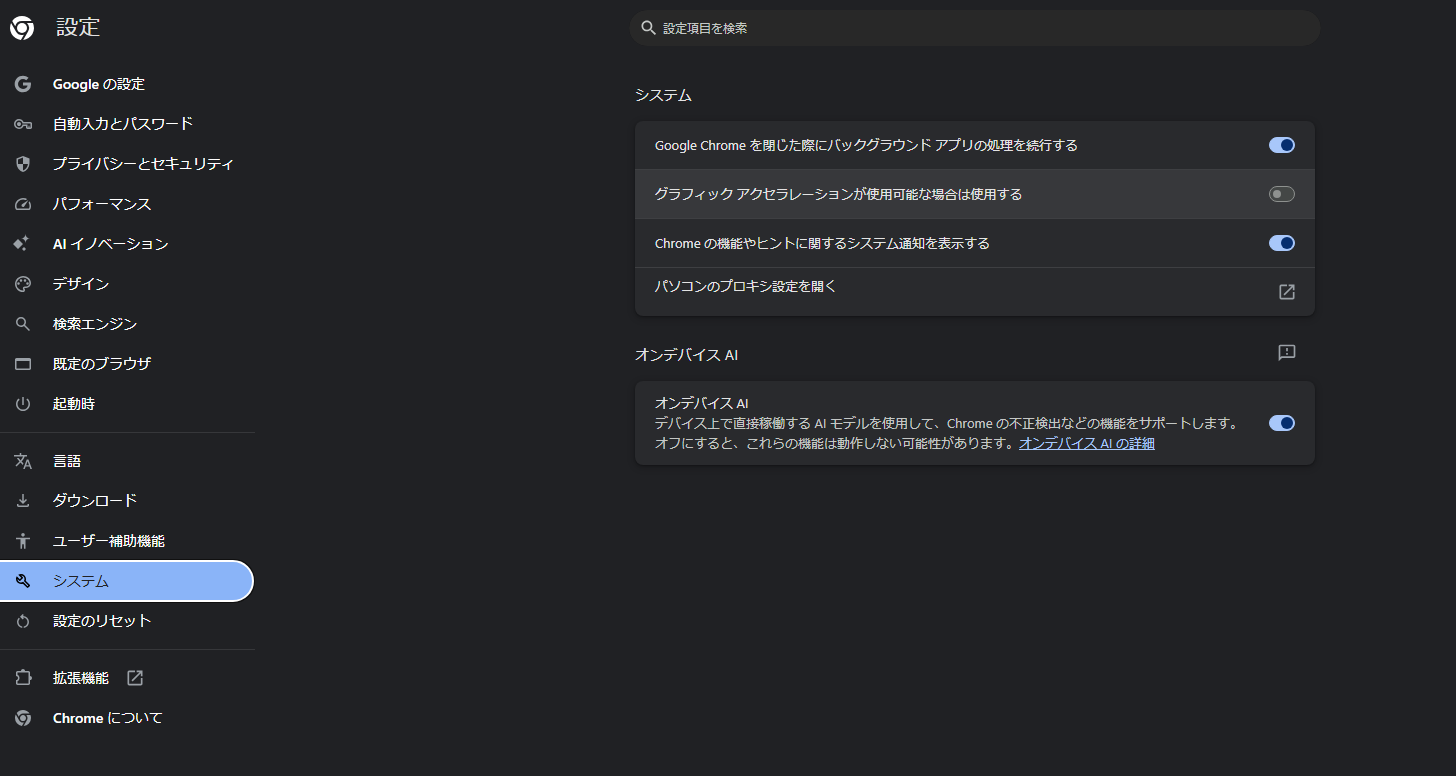The height and width of the screenshot is (776, 1456).
Task: Click the Chrome の機能やヒント notification label
Action: coord(822,243)
